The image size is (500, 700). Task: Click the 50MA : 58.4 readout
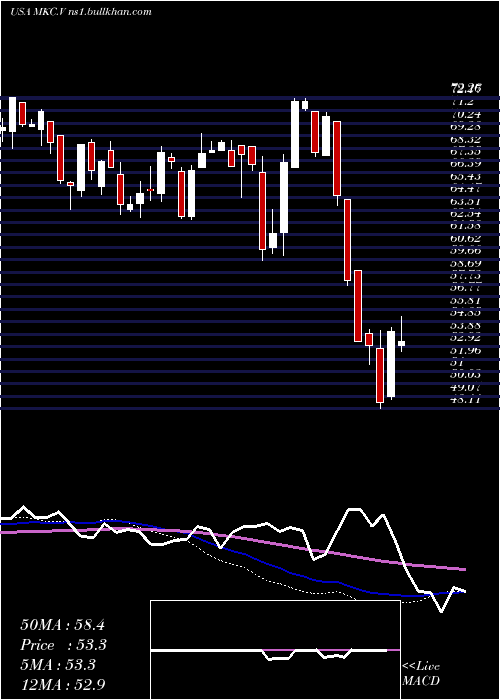coord(62,625)
